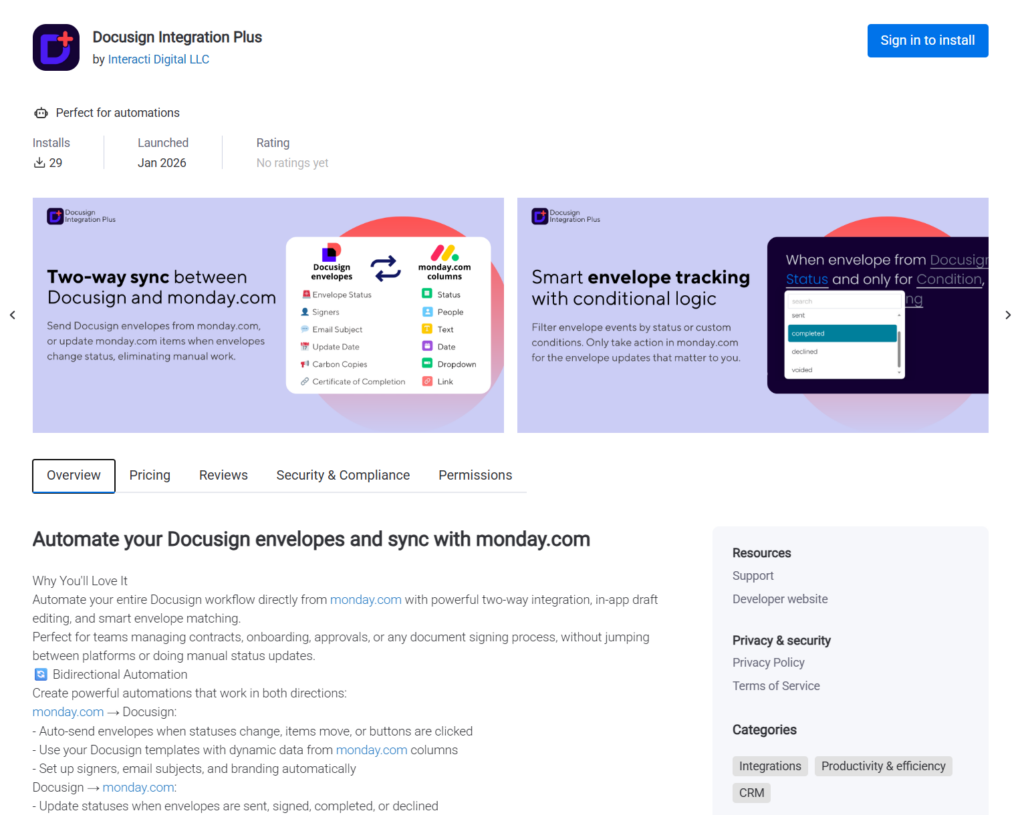Open the Interacti Digital LLC developer link
The height and width of the screenshot is (815, 1024).
[x=158, y=60]
